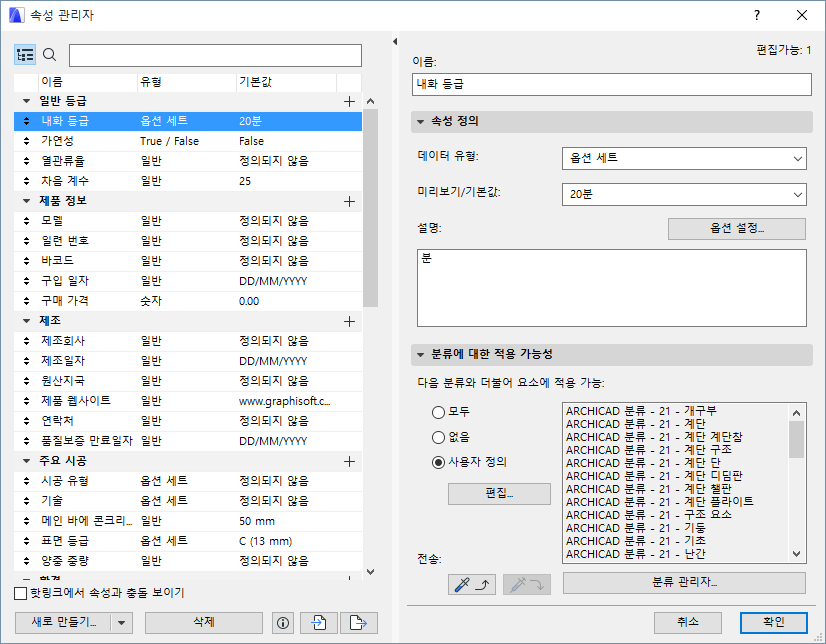
Task: Select the 없음 radio button
Action: [438, 437]
